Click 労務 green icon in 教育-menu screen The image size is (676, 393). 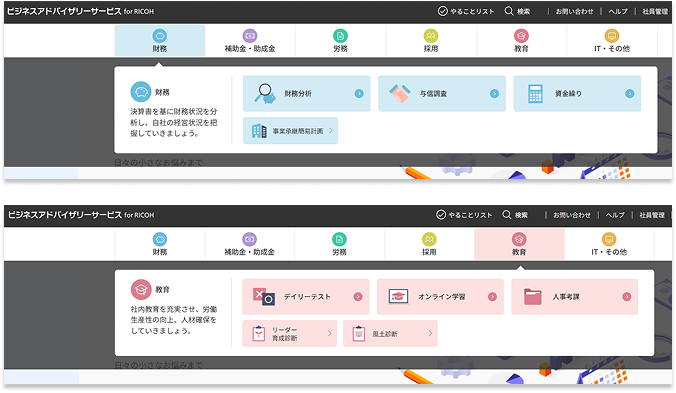click(339, 239)
